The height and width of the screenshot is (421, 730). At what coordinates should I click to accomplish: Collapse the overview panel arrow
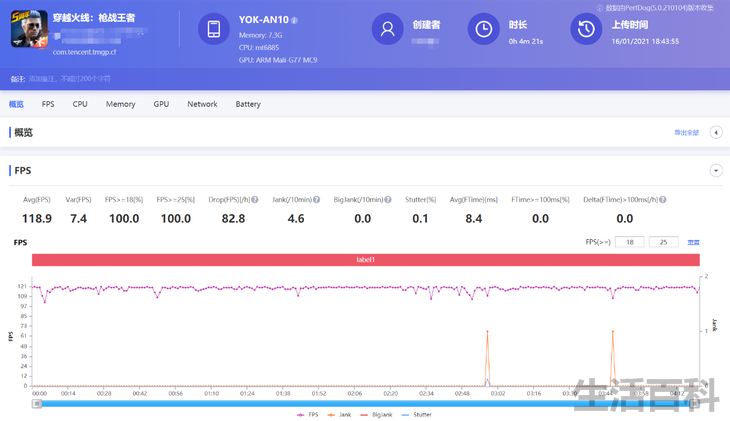716,133
